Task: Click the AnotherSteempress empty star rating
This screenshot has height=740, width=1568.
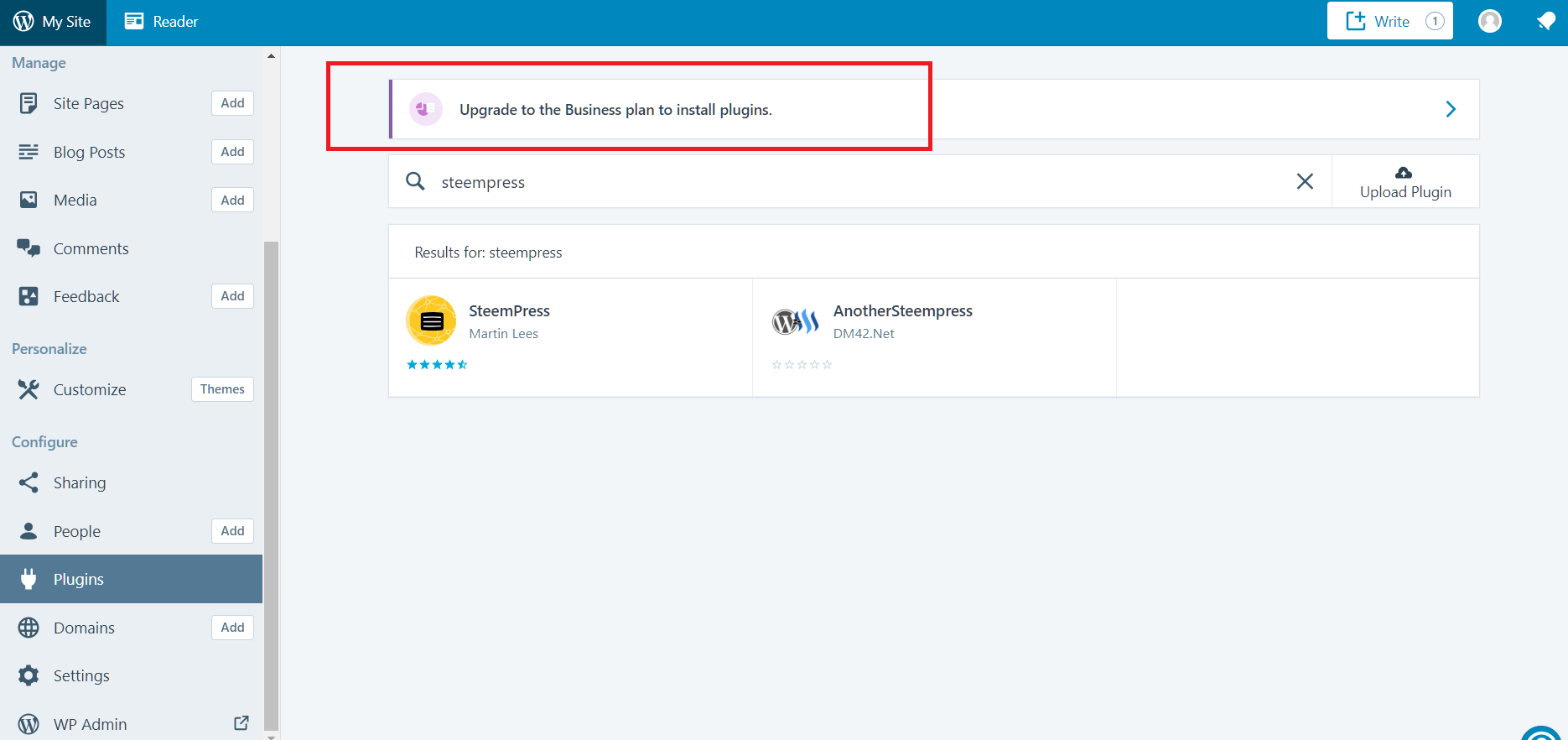Action: pyautogui.click(x=802, y=364)
